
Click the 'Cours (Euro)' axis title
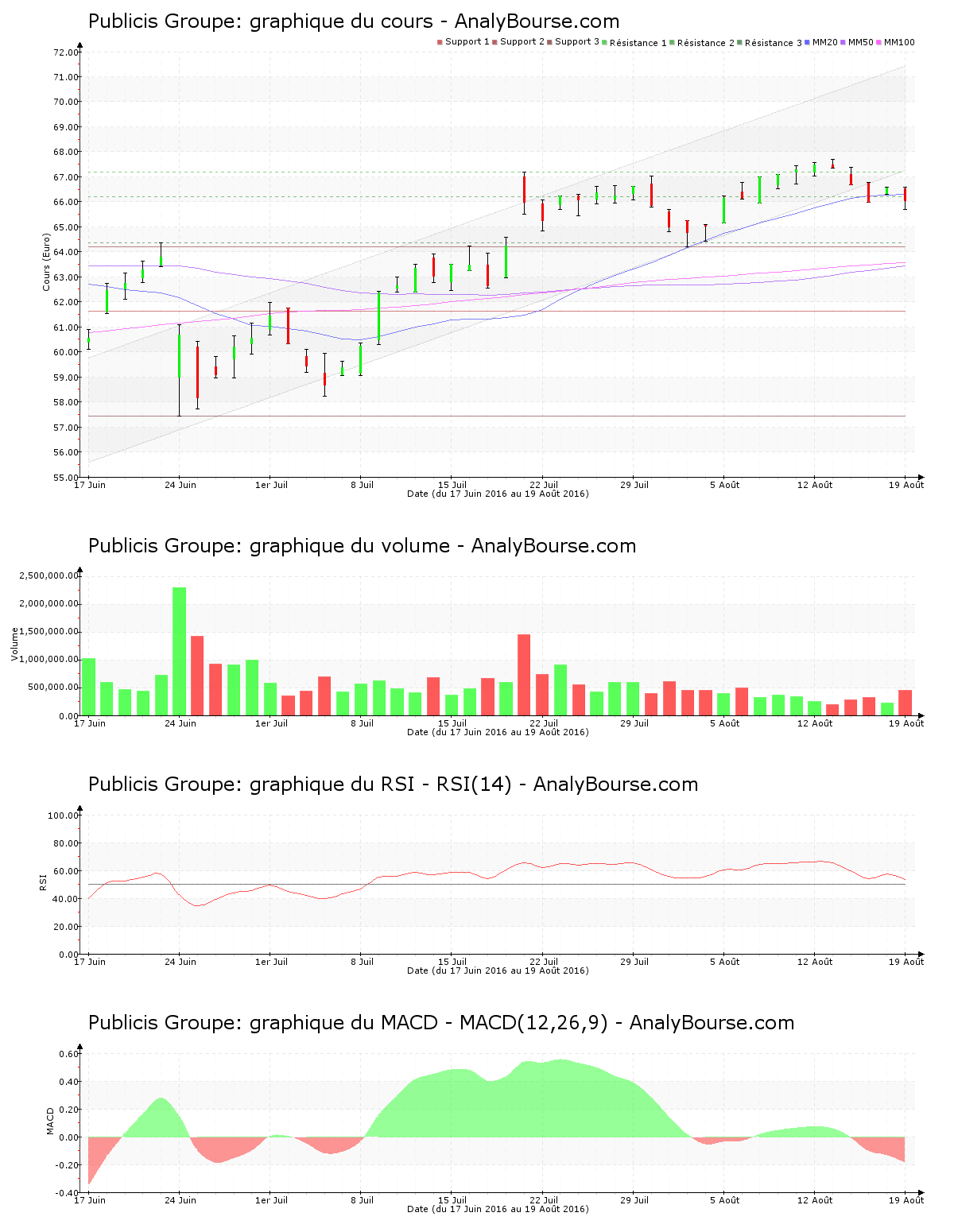(46, 262)
